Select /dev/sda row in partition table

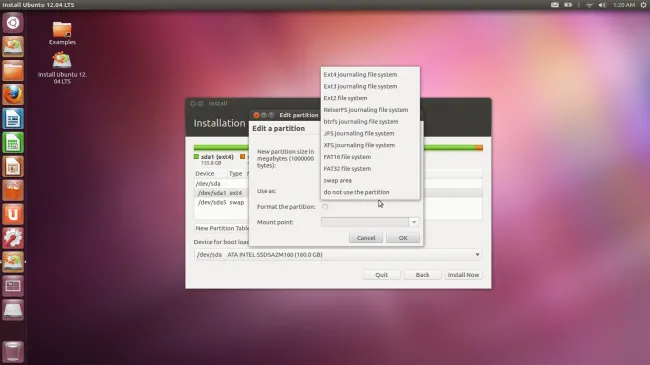221,183
